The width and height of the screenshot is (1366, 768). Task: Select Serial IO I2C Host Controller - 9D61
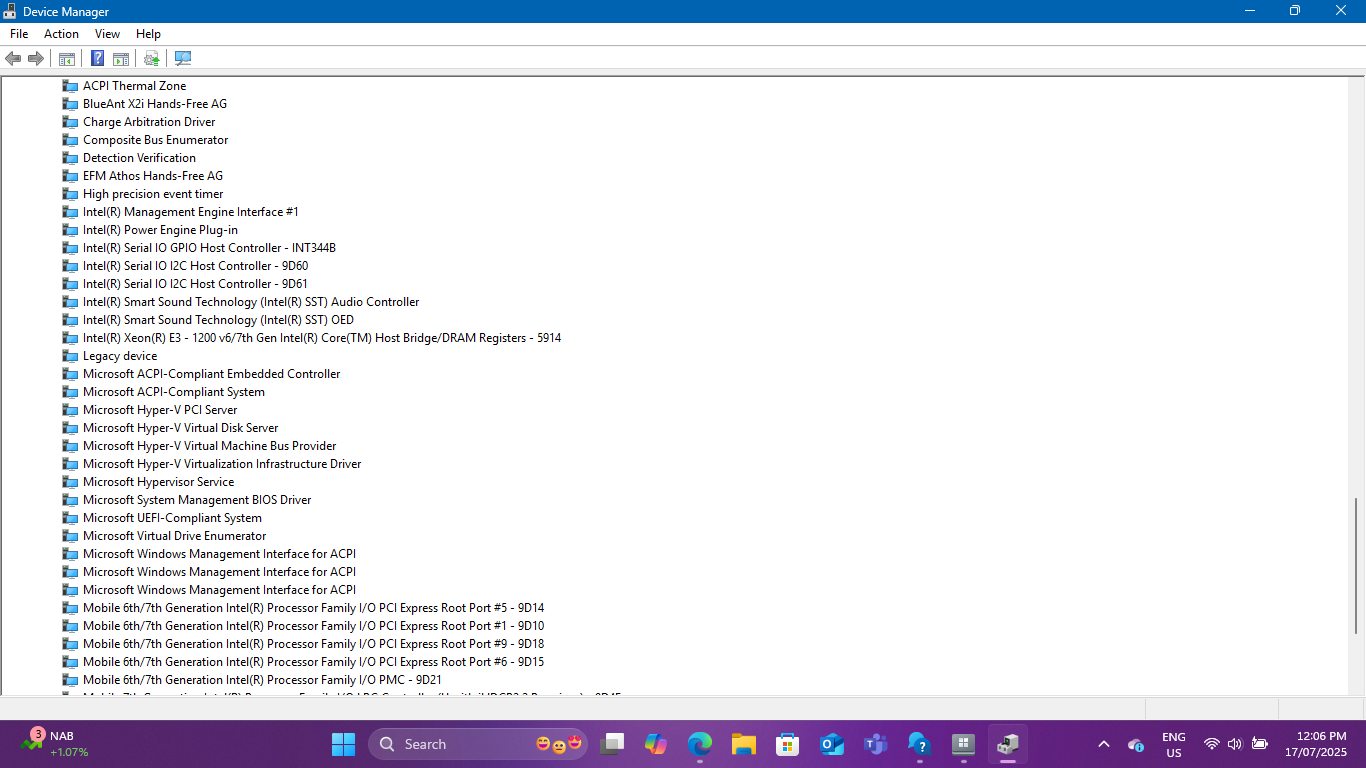[x=195, y=284]
